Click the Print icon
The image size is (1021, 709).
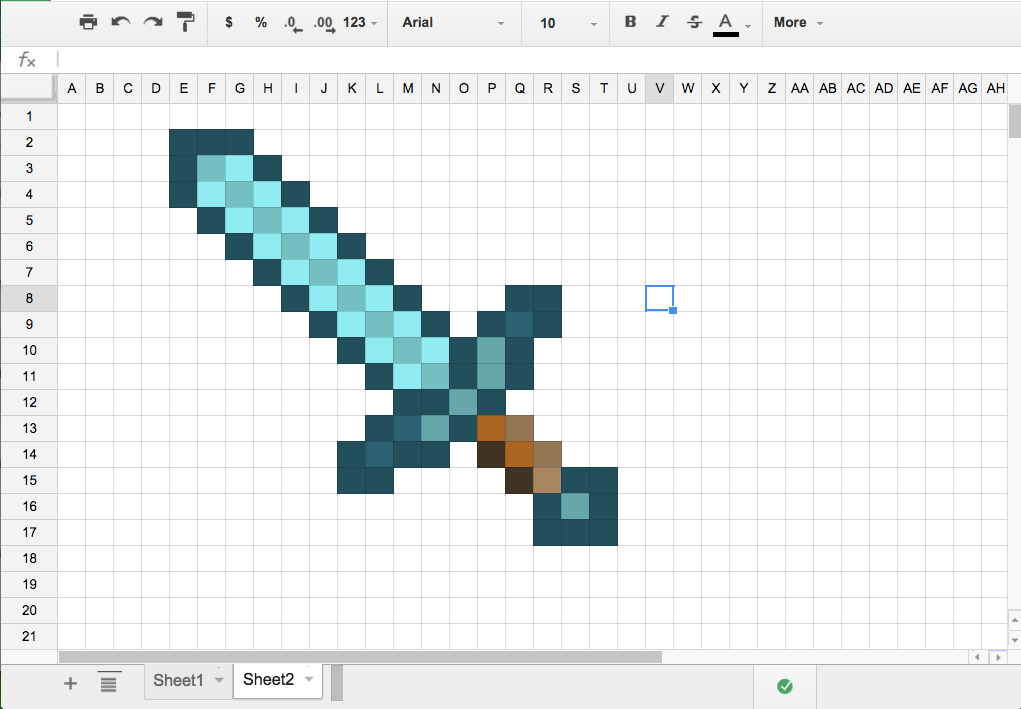point(88,22)
